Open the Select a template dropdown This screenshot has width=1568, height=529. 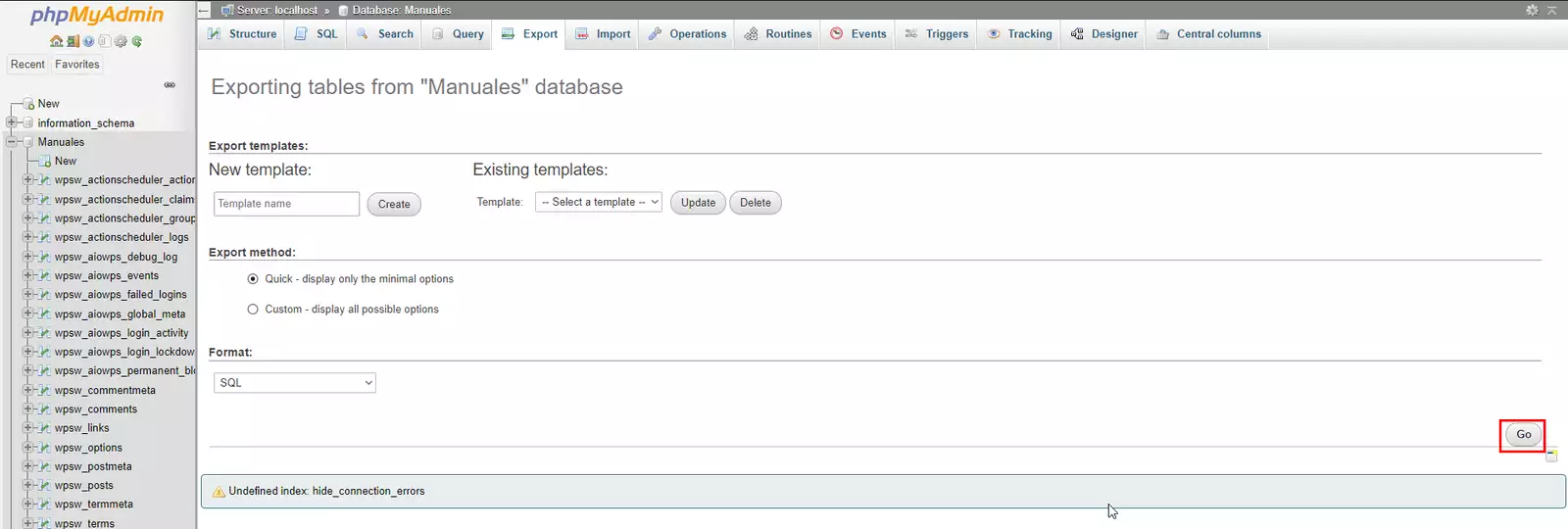[599, 203]
